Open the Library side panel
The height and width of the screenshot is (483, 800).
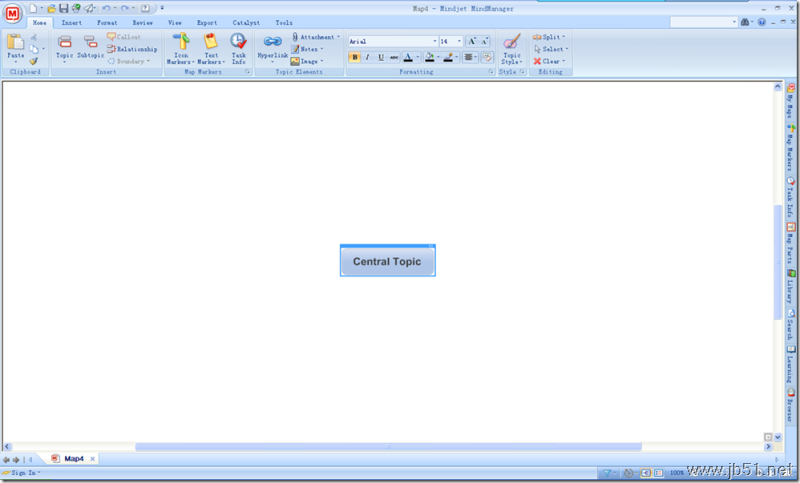coord(790,287)
